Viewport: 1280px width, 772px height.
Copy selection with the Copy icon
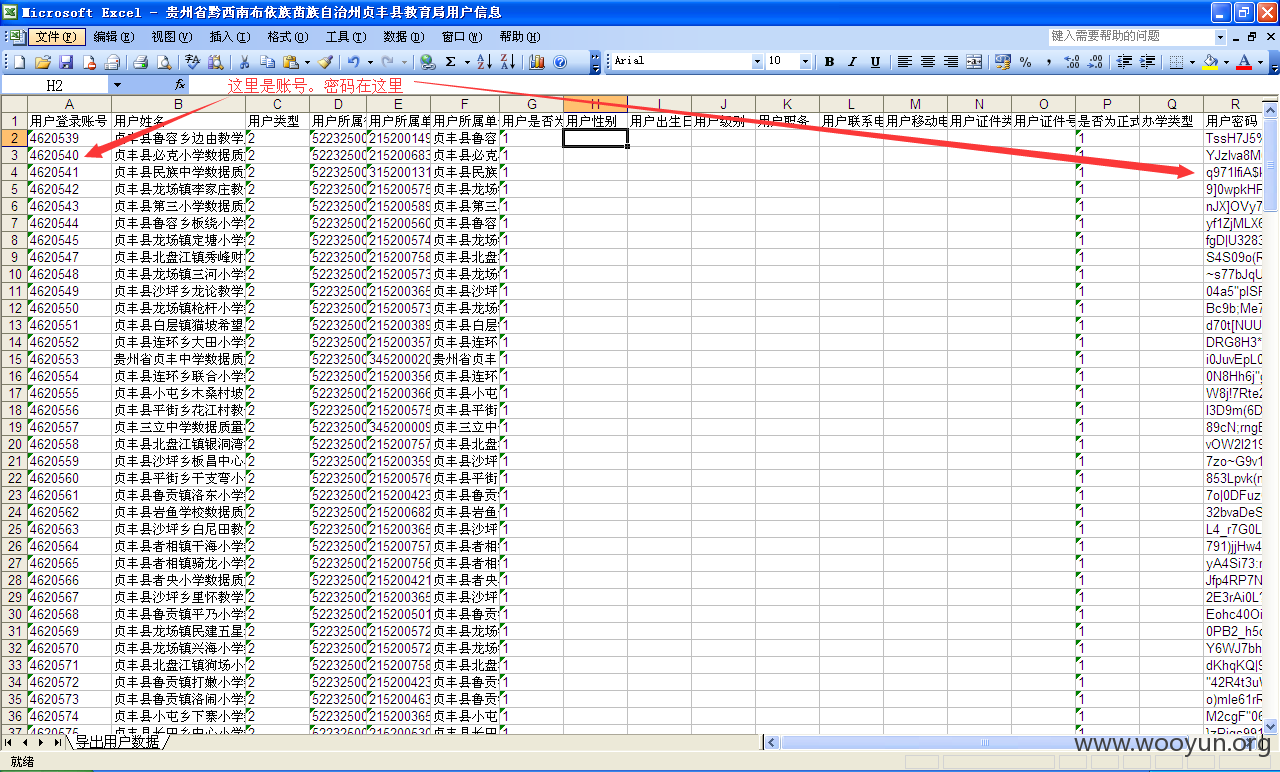tap(267, 62)
